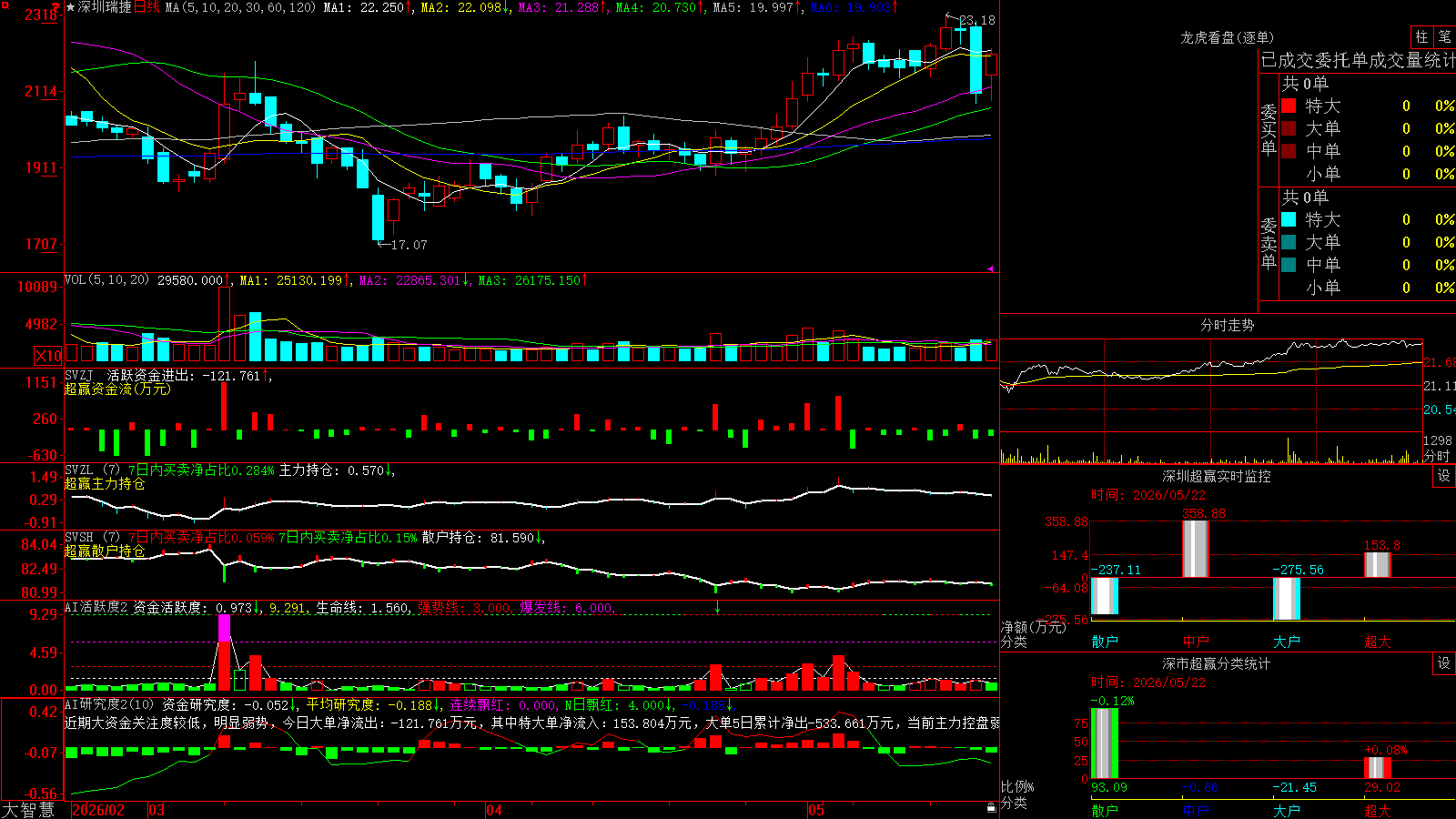Click the 中户 bar showing 358.88

pyautogui.click(x=1196, y=549)
